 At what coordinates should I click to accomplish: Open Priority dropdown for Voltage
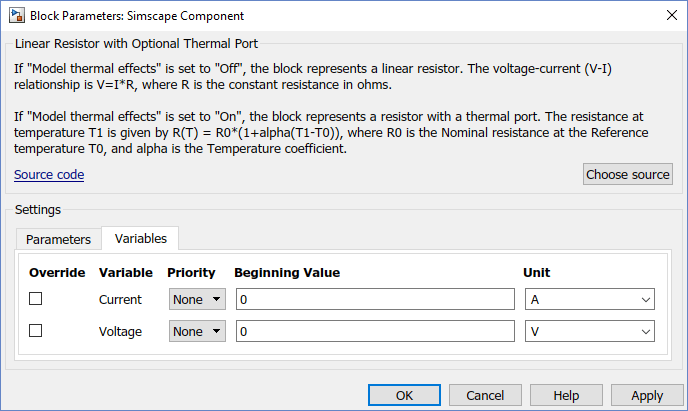click(197, 331)
